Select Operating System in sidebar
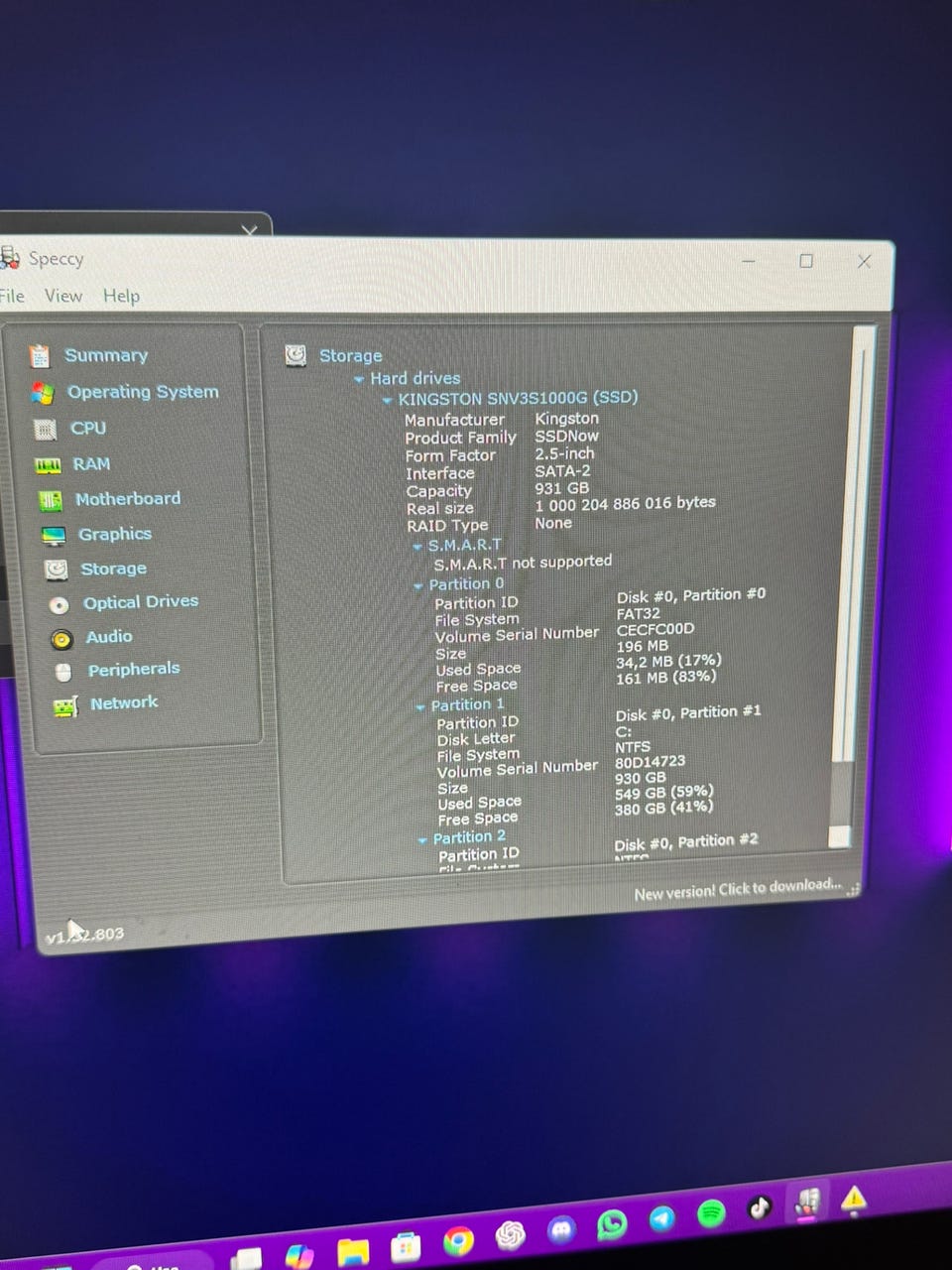 point(143,392)
